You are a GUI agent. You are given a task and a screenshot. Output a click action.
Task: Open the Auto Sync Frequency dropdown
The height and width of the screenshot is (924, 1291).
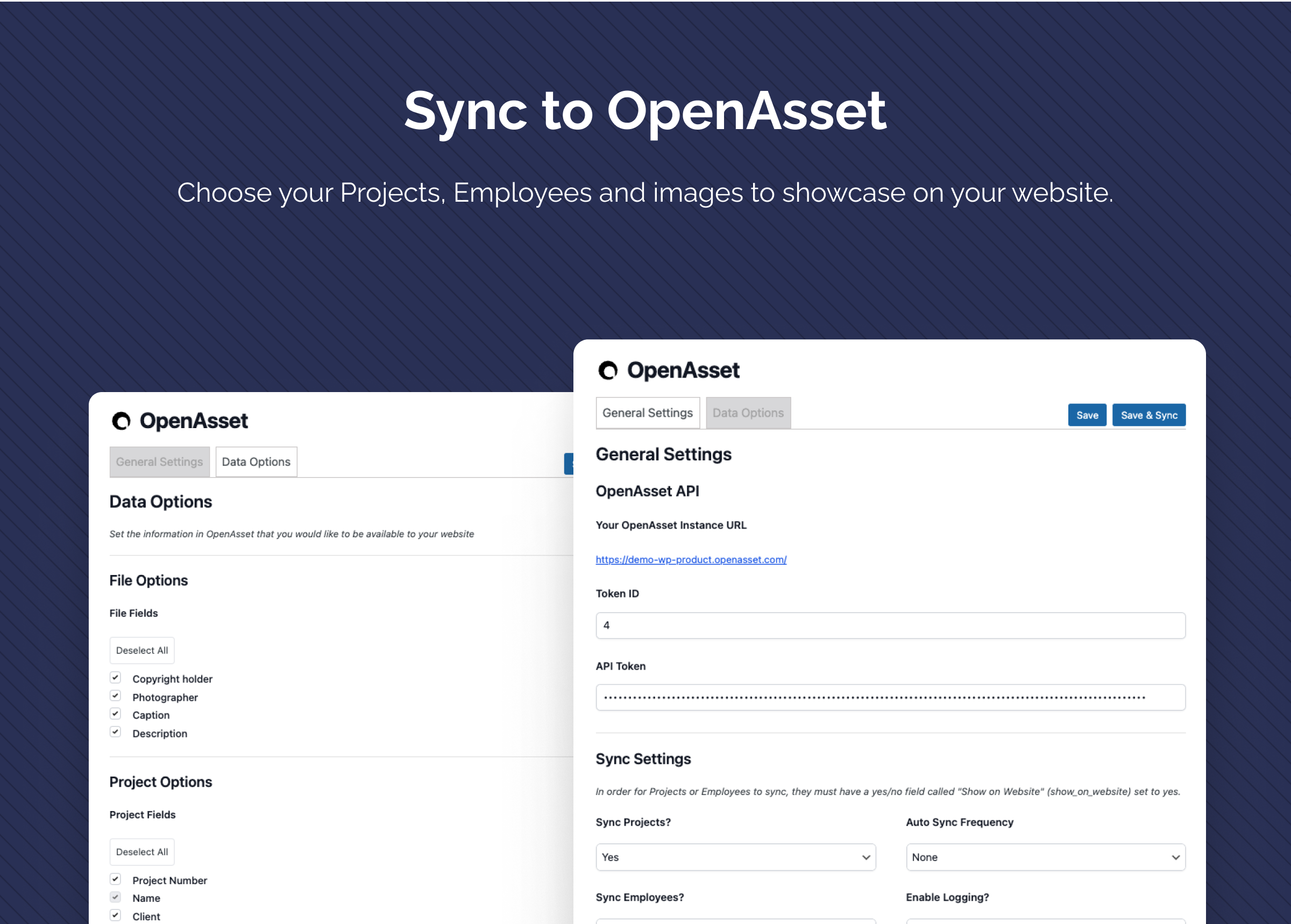pos(1046,857)
